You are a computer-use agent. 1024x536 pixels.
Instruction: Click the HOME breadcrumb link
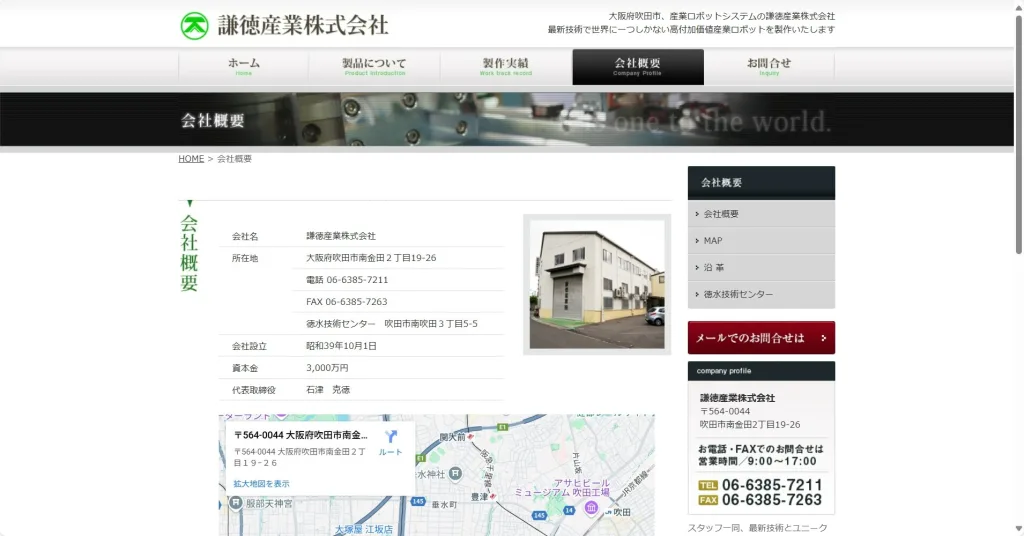pos(191,159)
